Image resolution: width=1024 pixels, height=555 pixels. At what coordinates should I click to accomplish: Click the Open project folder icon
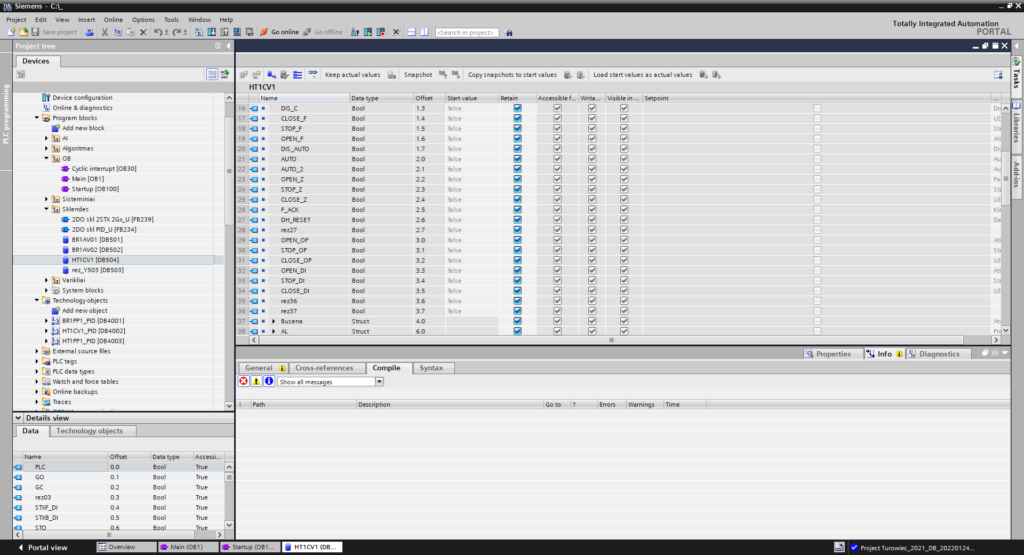(24, 32)
